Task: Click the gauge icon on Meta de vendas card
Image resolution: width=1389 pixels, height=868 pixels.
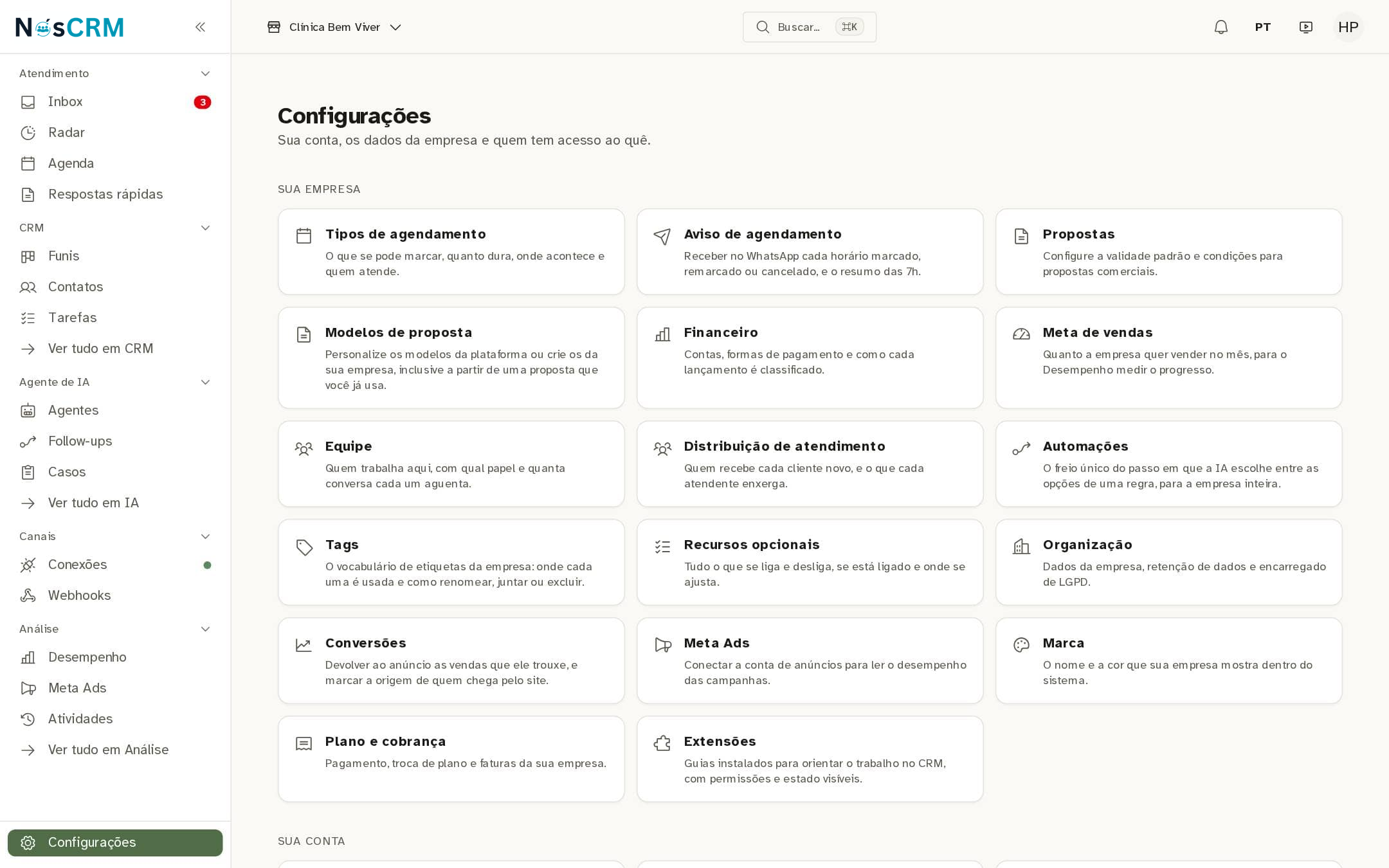Action: pos(1021,334)
